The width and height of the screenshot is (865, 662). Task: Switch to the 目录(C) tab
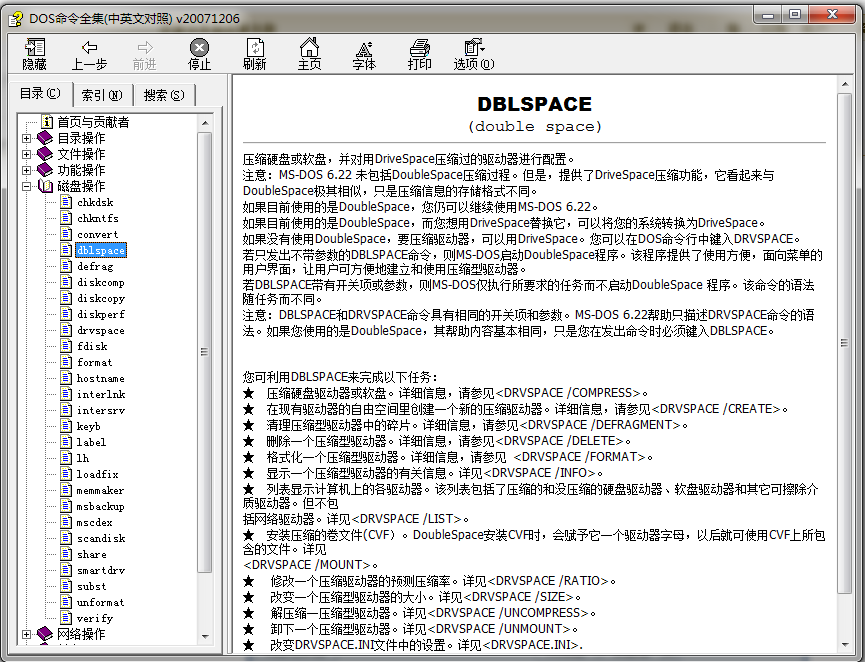(40, 94)
